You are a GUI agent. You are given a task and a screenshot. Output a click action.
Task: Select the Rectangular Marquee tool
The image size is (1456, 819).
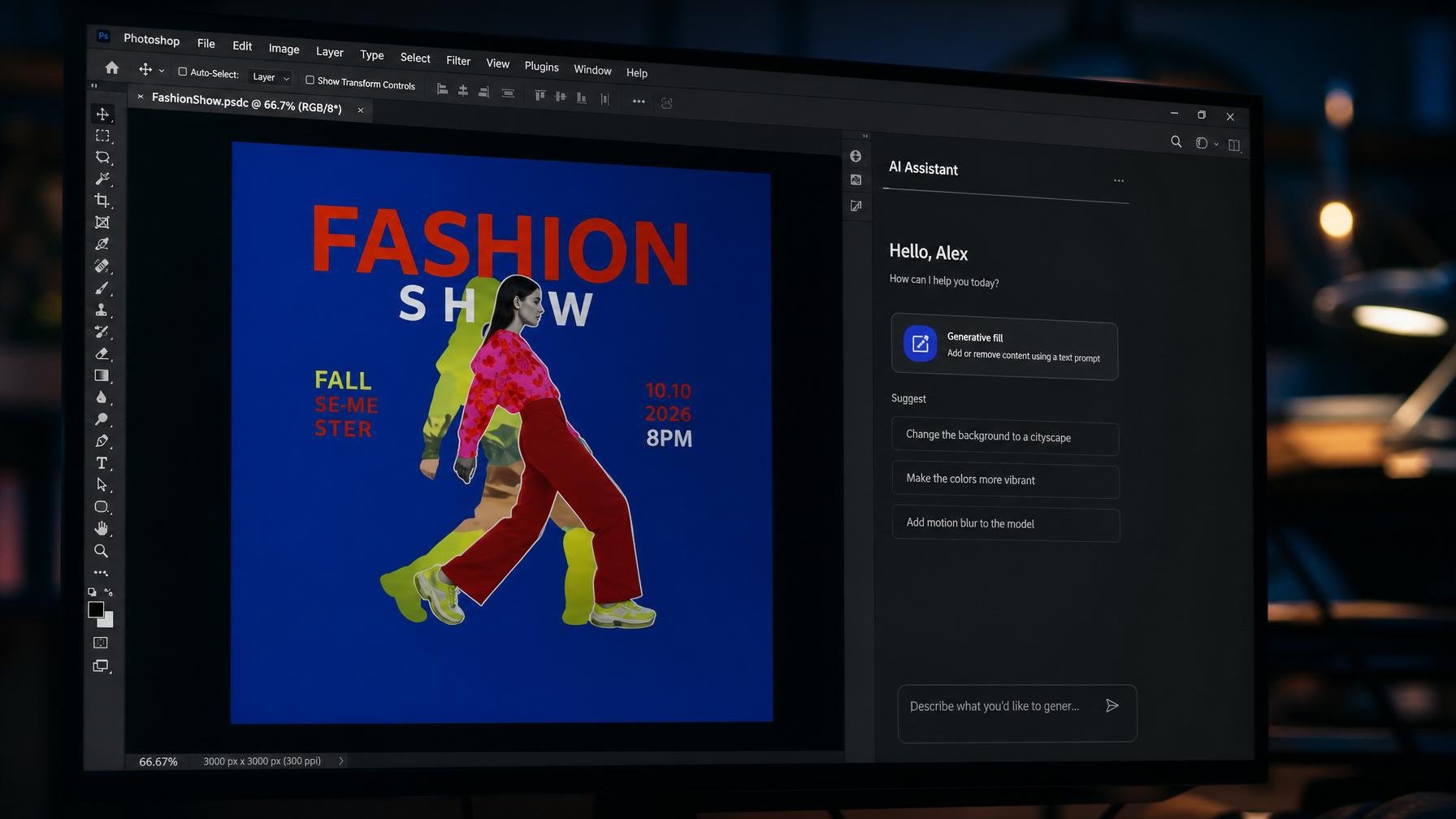click(102, 136)
